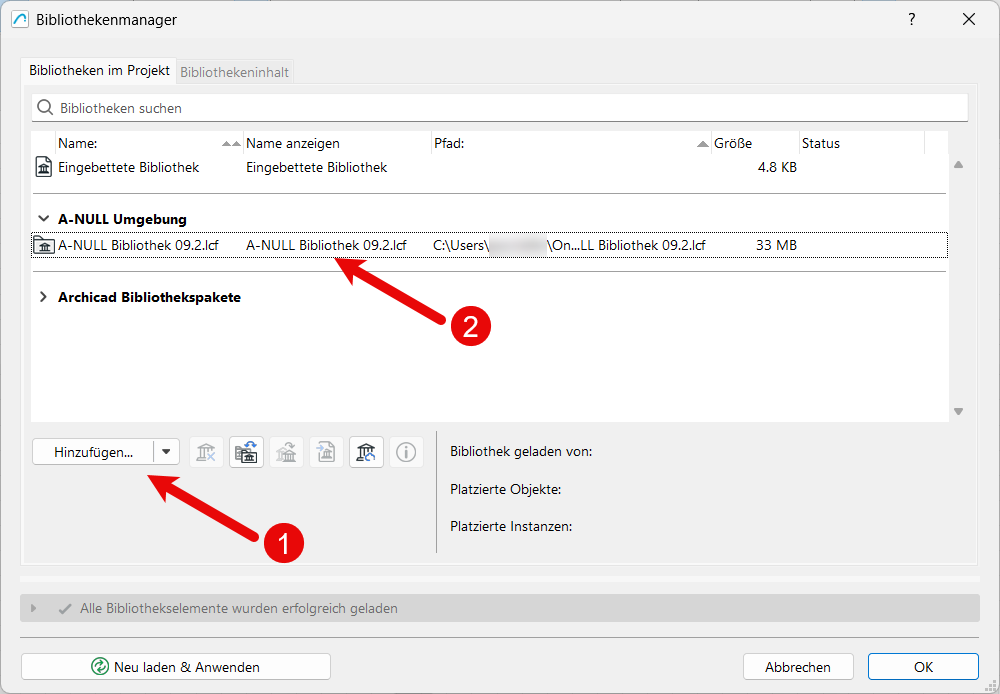The width and height of the screenshot is (1000, 694).
Task: Click the info icon in library toolbar
Action: [x=406, y=452]
